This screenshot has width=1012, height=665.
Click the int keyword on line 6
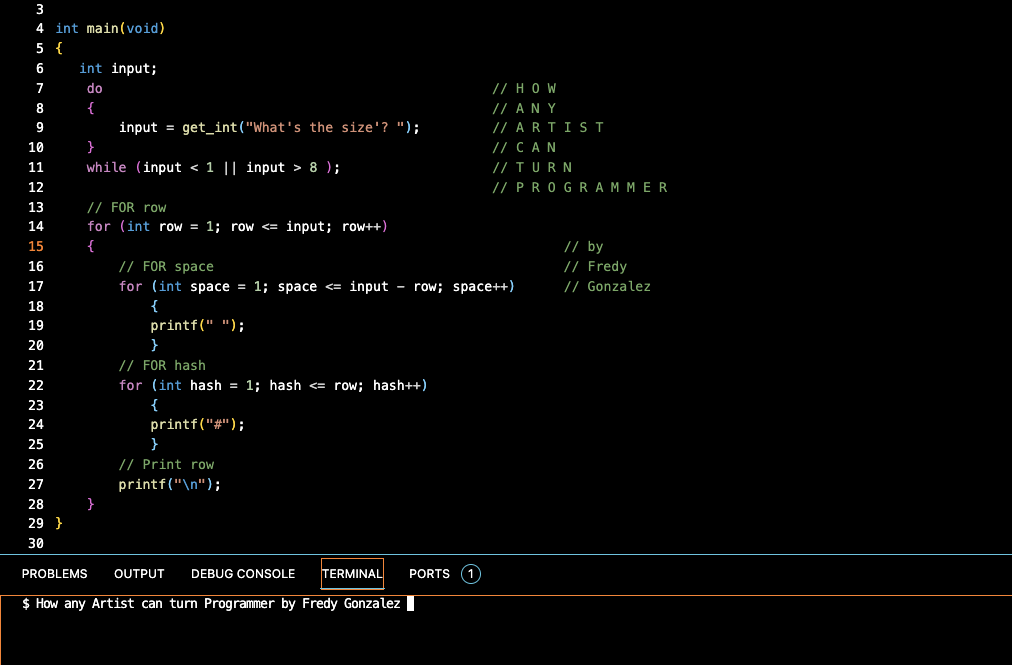pos(88,68)
